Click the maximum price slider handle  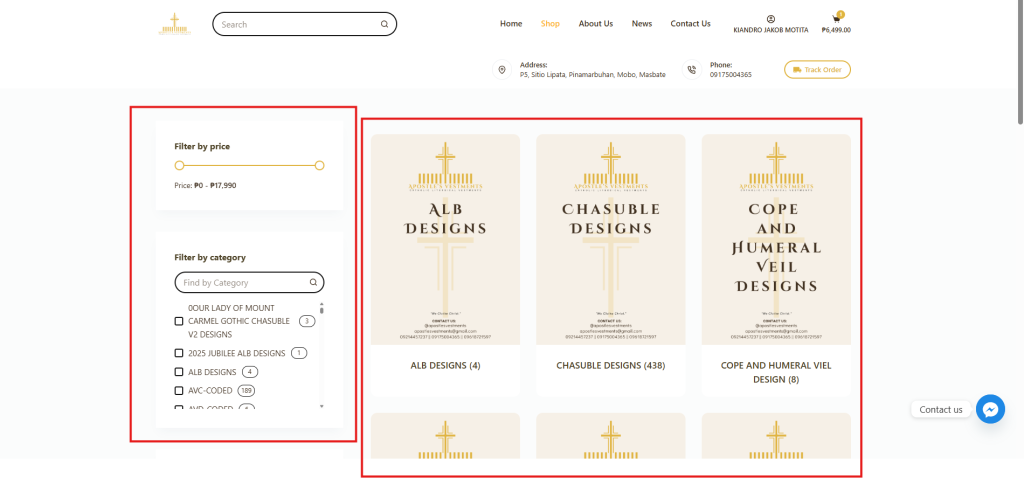[319, 166]
